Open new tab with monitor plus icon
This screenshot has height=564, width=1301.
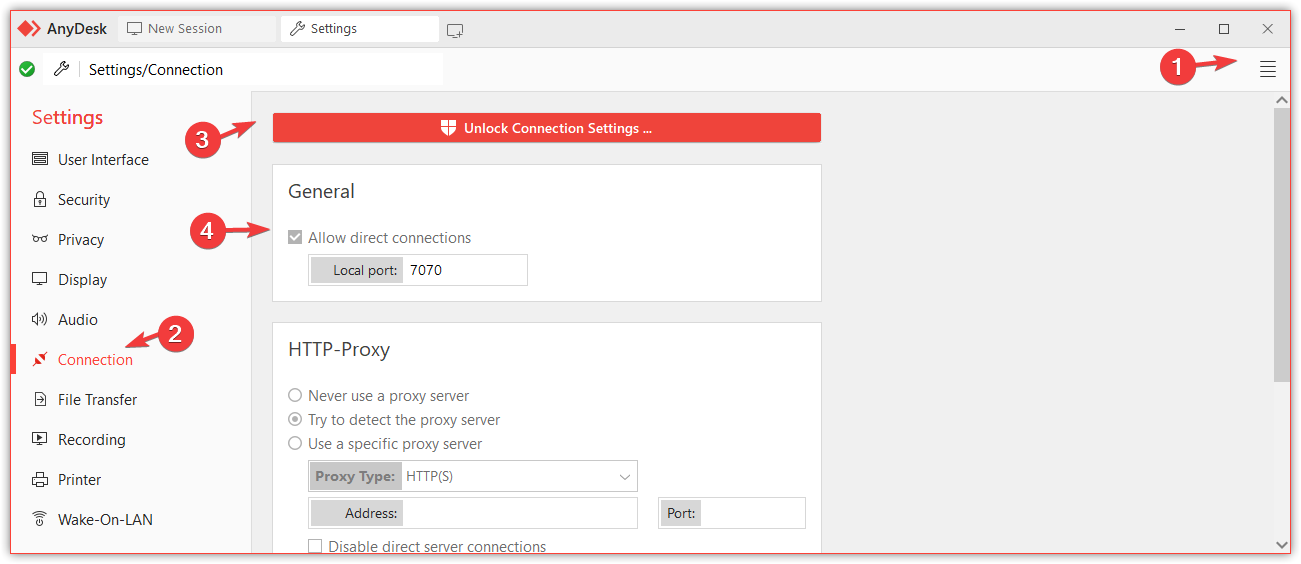(x=455, y=30)
